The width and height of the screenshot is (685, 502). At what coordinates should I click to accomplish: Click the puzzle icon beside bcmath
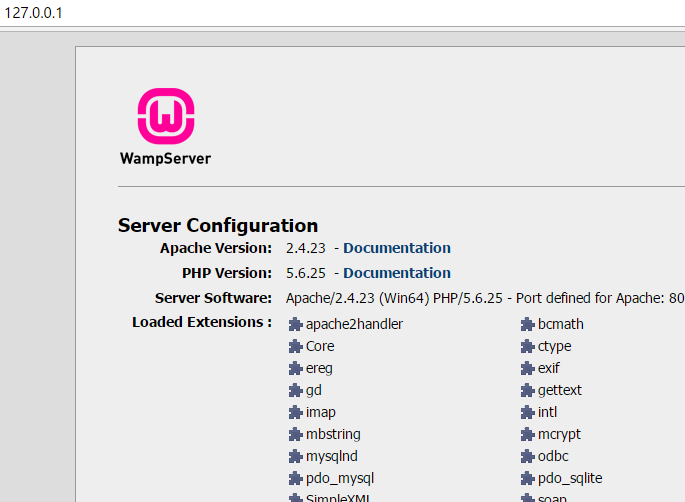[527, 324]
